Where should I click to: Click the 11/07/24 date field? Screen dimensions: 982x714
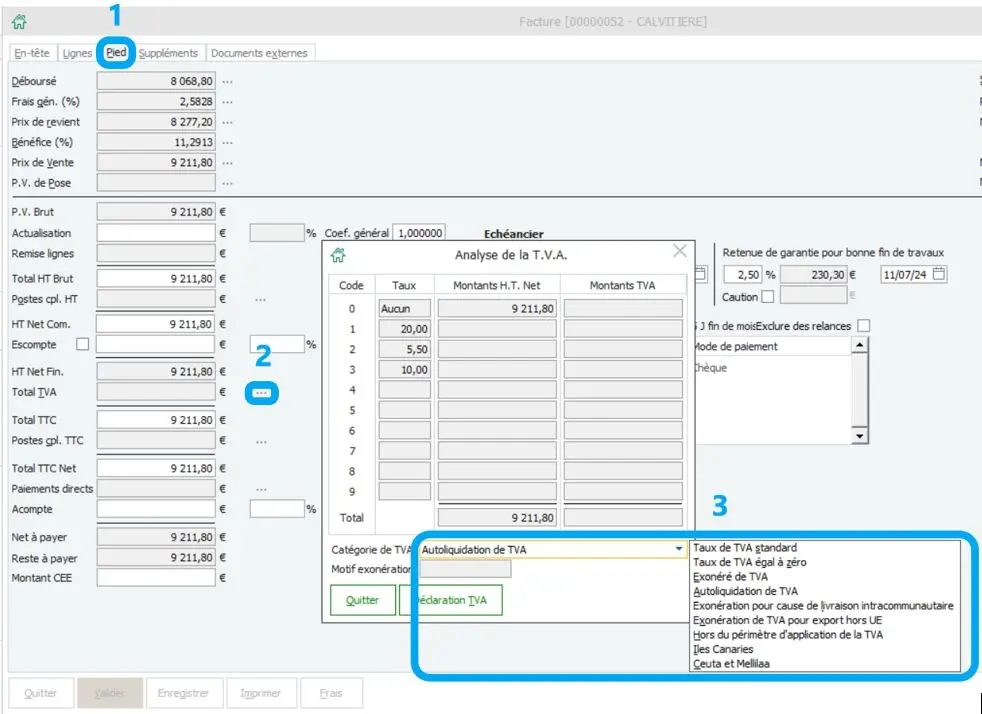point(906,274)
